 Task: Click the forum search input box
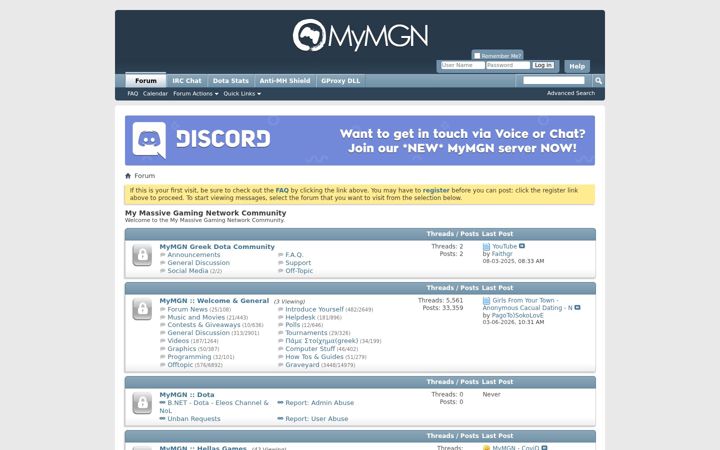tap(554, 80)
